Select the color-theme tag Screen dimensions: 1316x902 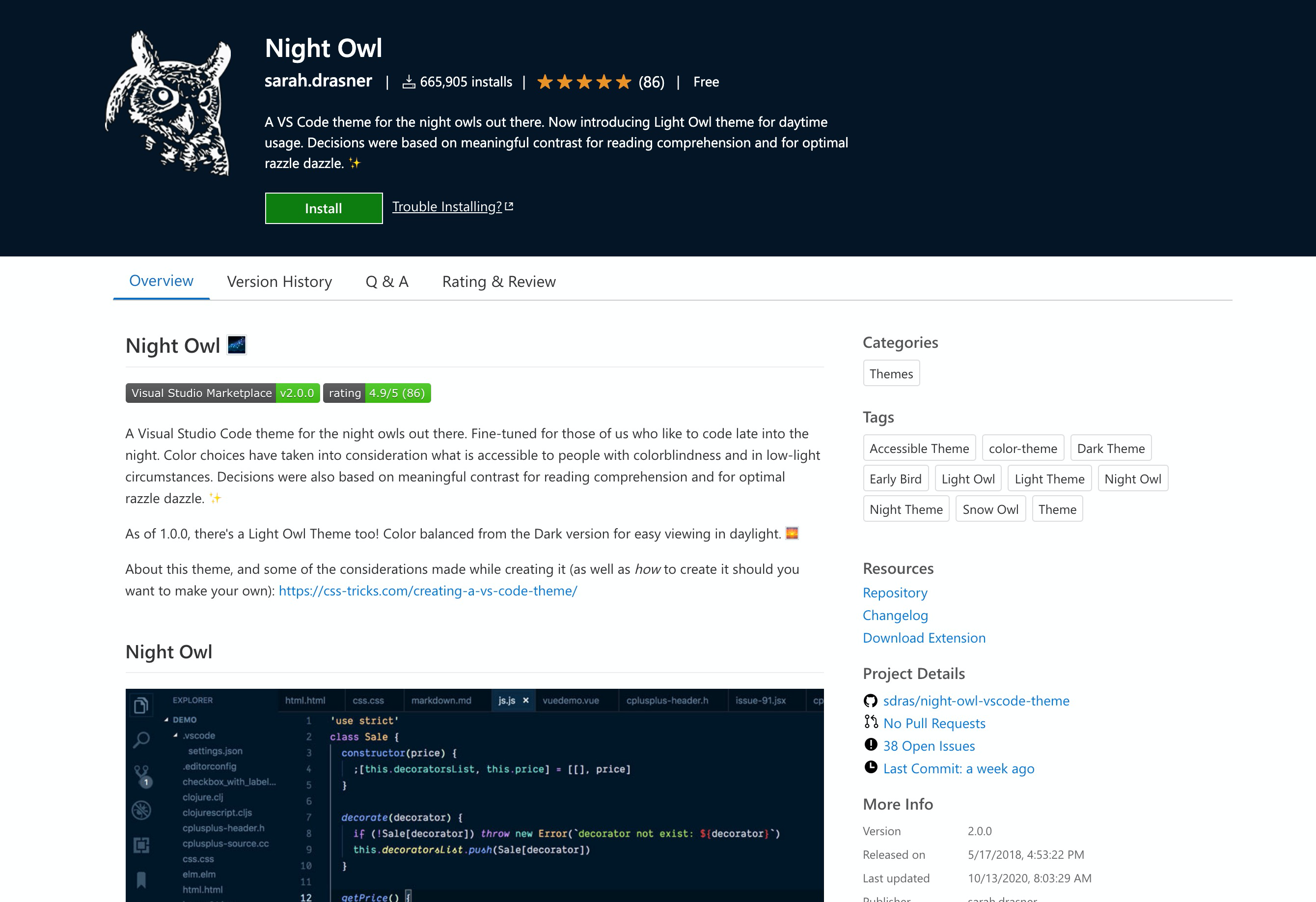coord(1023,448)
